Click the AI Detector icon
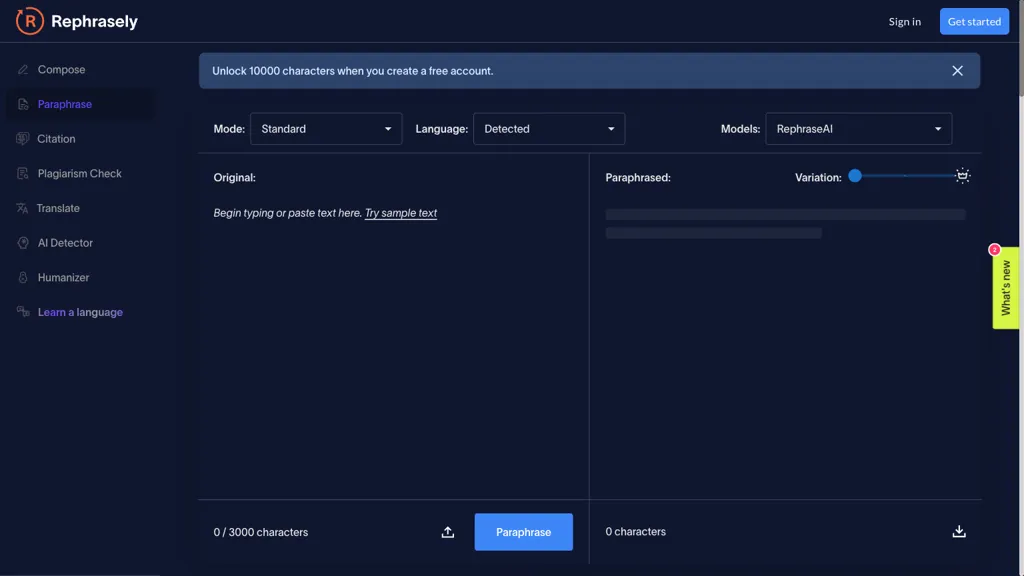The height and width of the screenshot is (576, 1024). 23,243
